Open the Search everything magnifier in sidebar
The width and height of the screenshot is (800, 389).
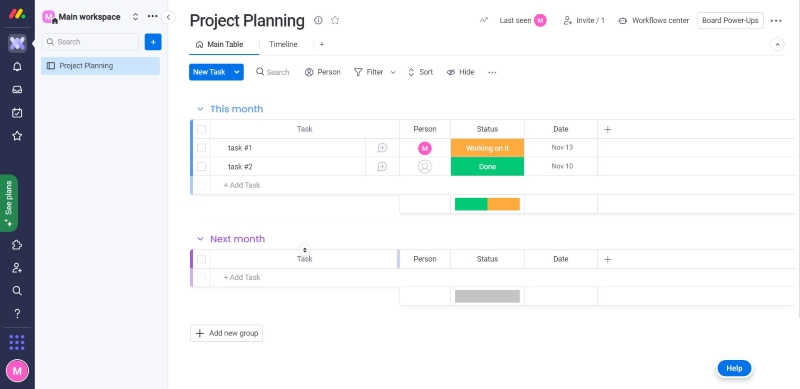(17, 290)
